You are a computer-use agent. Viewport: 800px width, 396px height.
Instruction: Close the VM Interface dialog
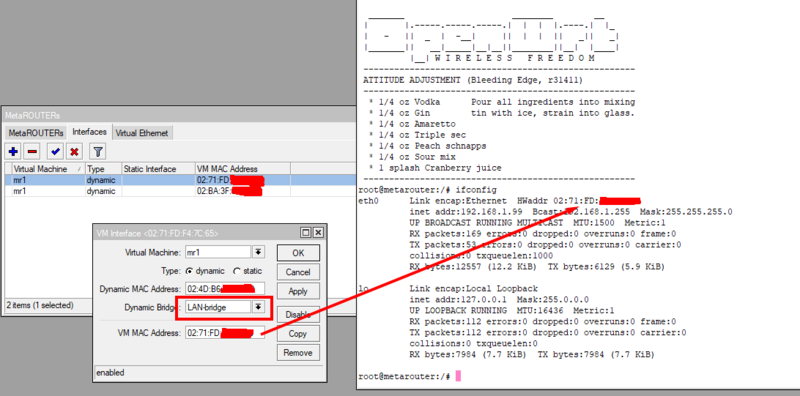(317, 233)
